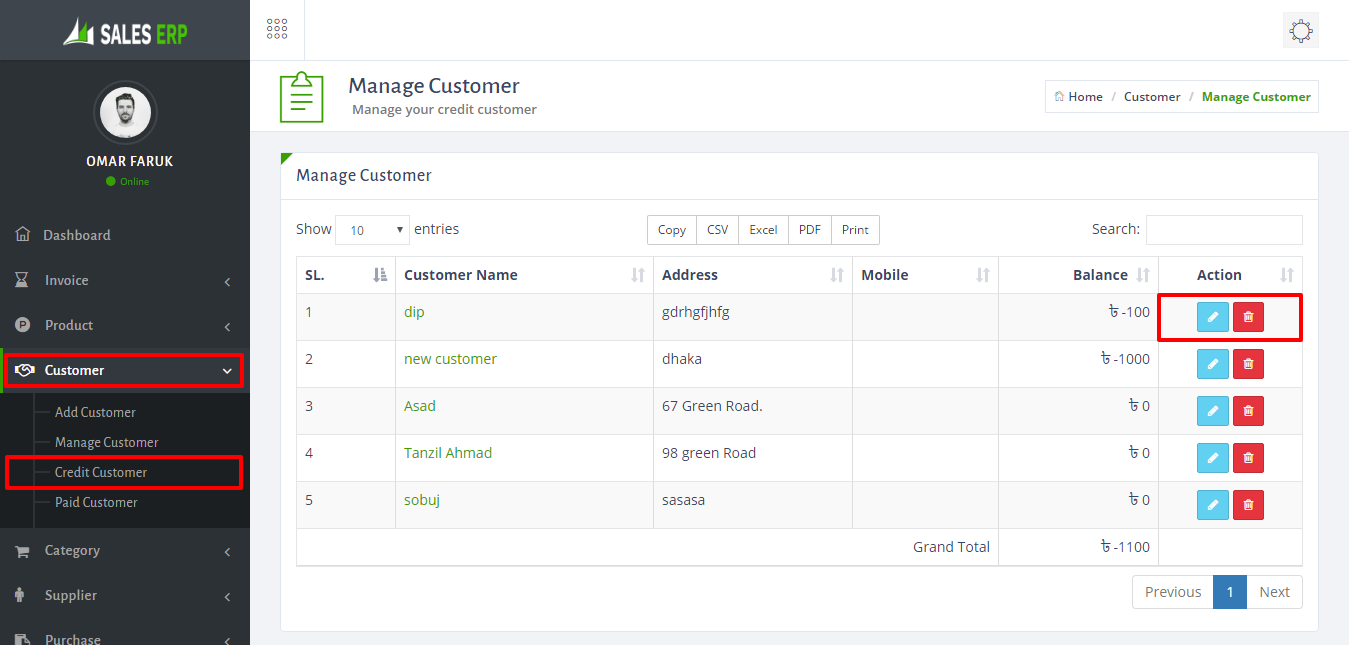
Task: Open the grid apps menu icon
Action: pyautogui.click(x=277, y=30)
